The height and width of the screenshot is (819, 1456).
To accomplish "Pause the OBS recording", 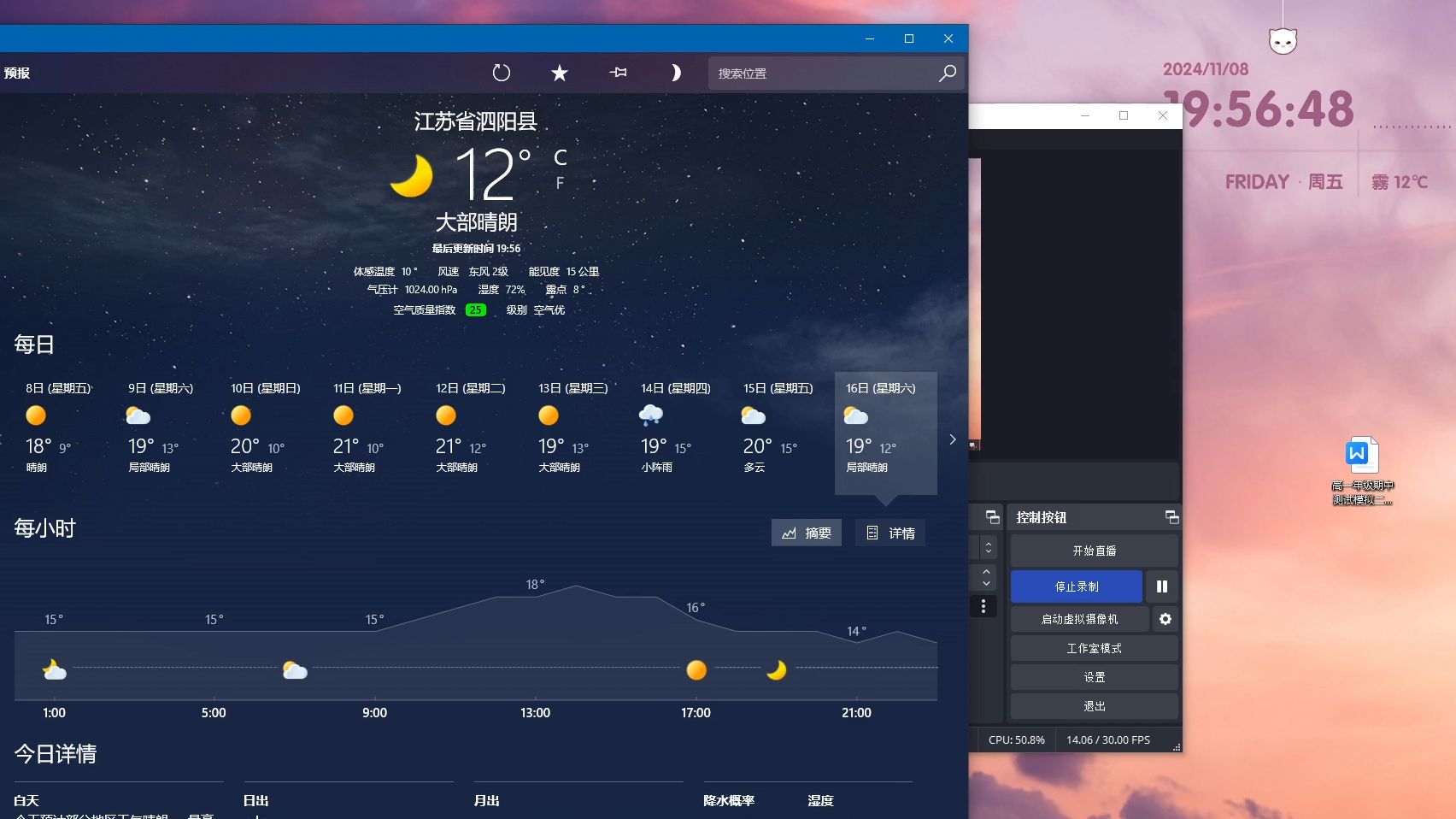I will [1162, 586].
